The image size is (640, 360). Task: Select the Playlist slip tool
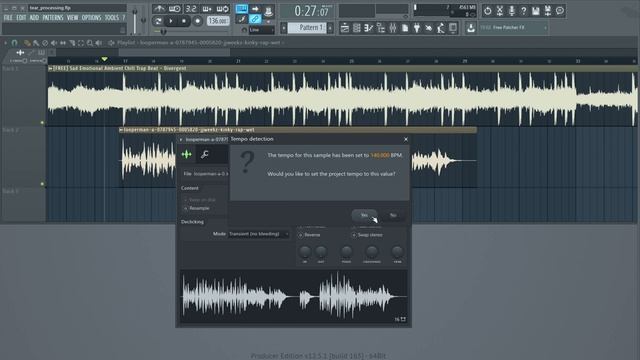(x=63, y=43)
